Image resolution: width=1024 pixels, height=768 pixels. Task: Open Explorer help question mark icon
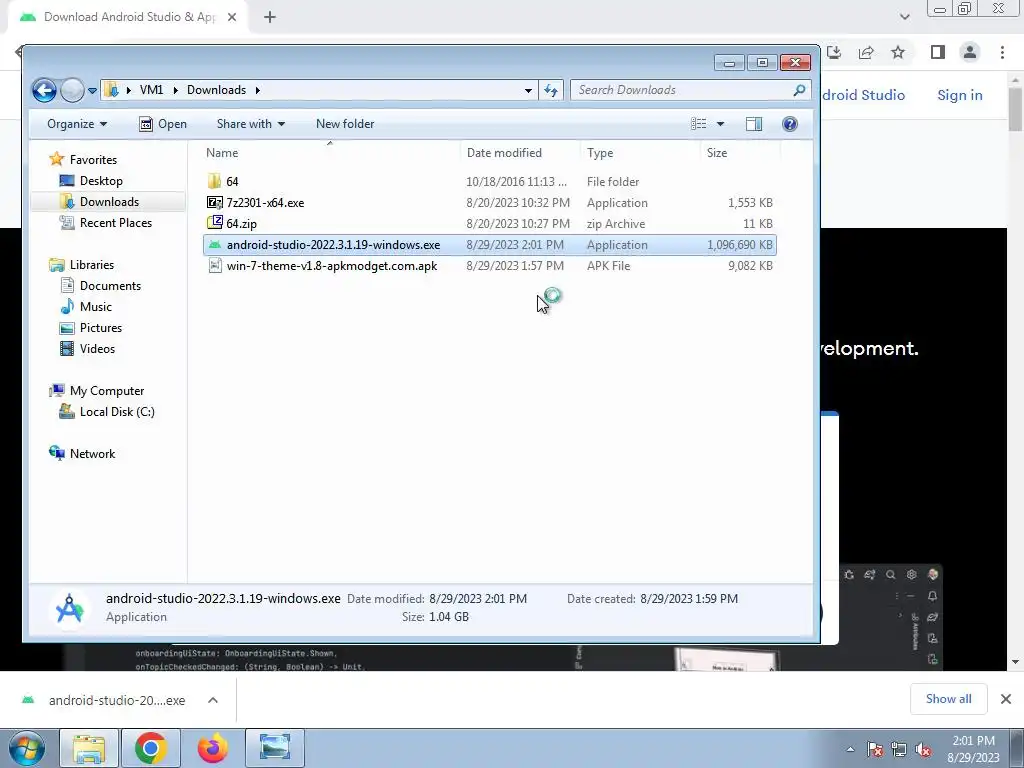pos(790,124)
